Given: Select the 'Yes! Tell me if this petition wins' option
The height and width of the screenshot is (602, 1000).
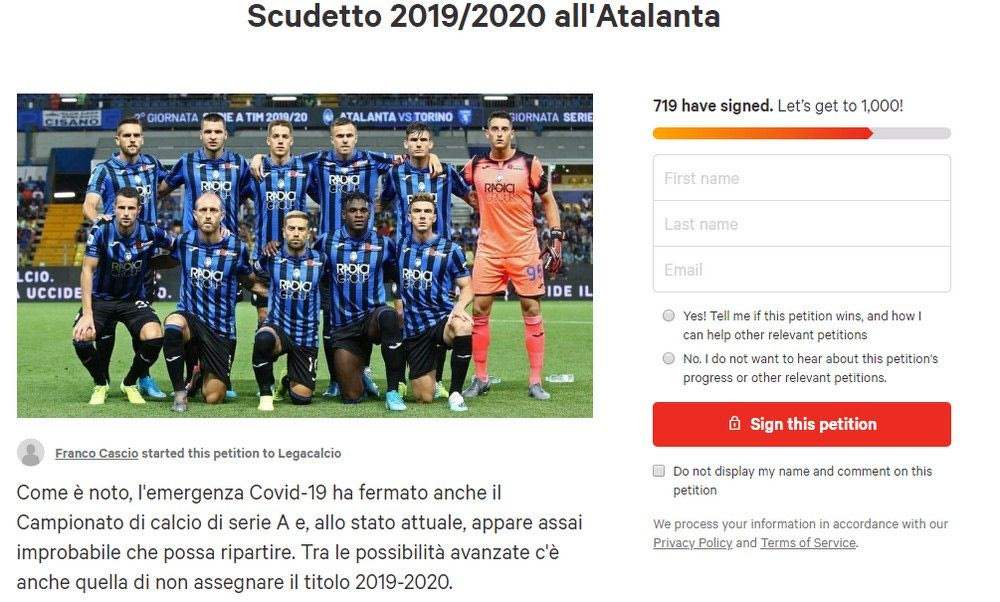Looking at the screenshot, I should [x=668, y=316].
